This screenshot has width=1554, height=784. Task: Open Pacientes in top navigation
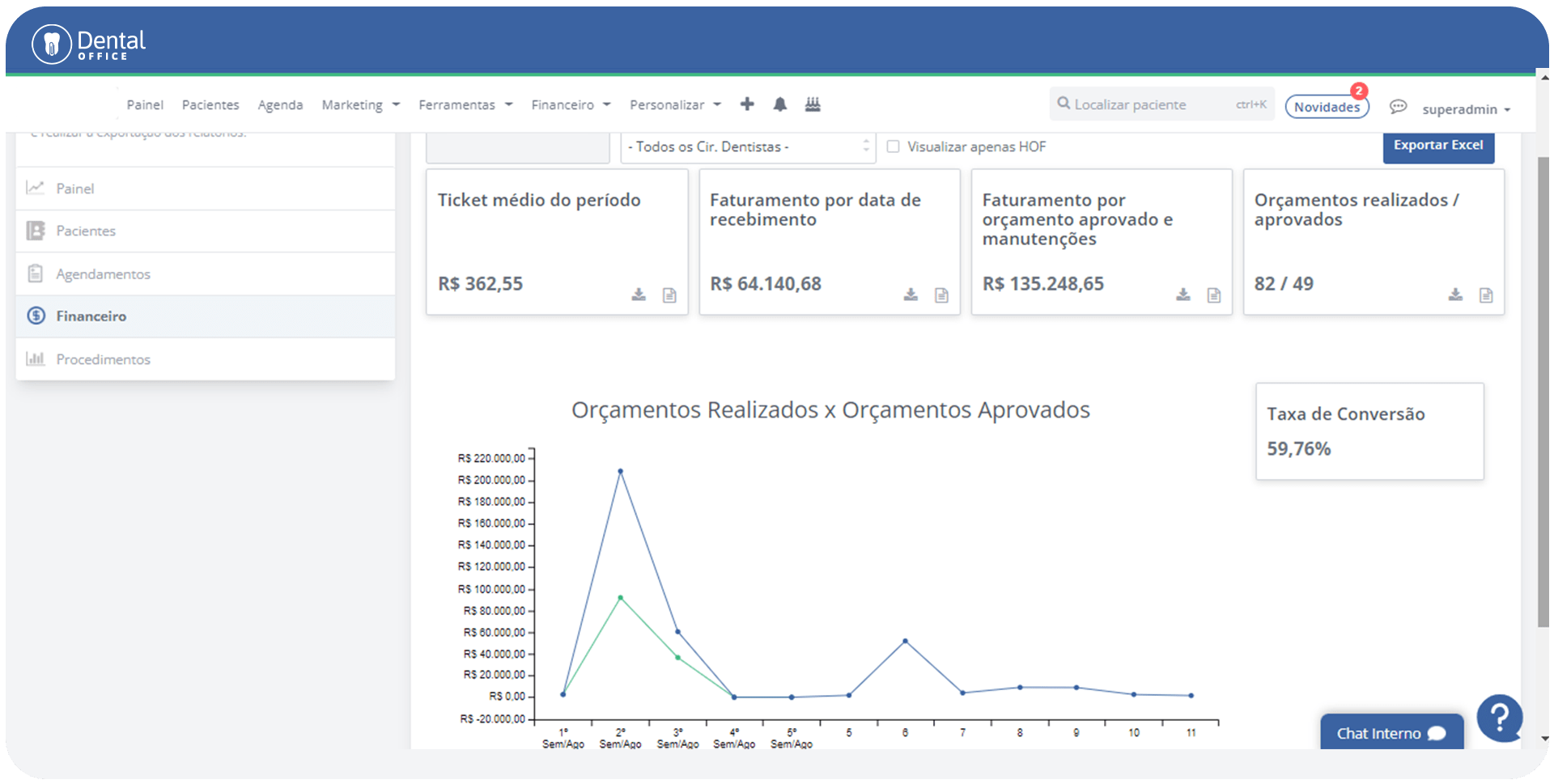[210, 104]
